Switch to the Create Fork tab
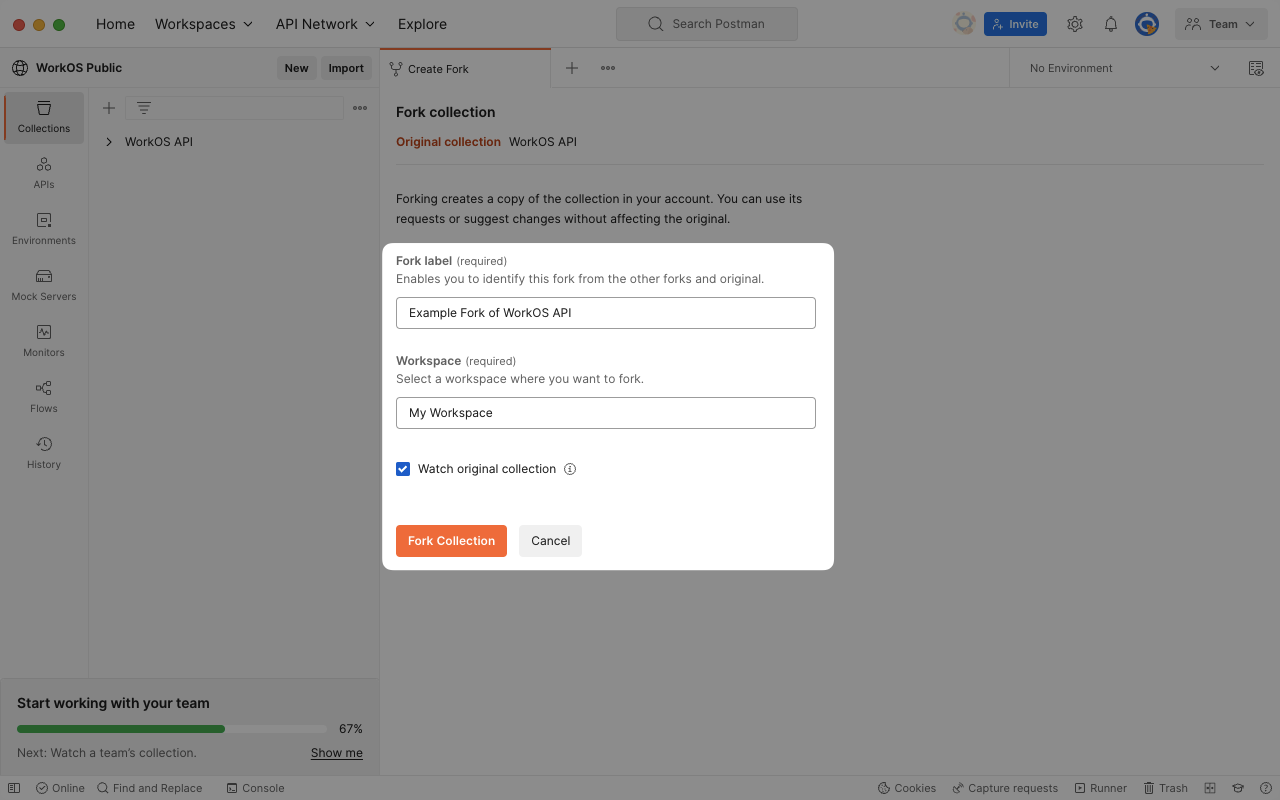 (x=438, y=69)
